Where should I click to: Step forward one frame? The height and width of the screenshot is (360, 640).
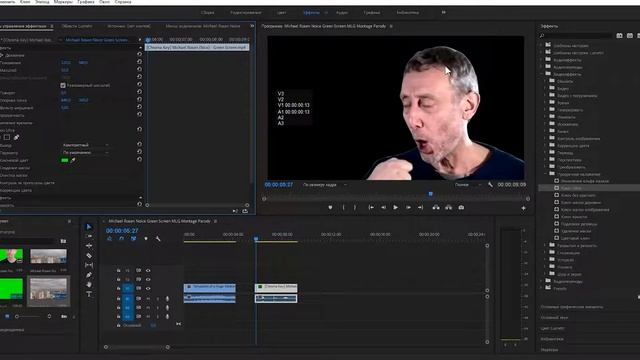[408, 207]
